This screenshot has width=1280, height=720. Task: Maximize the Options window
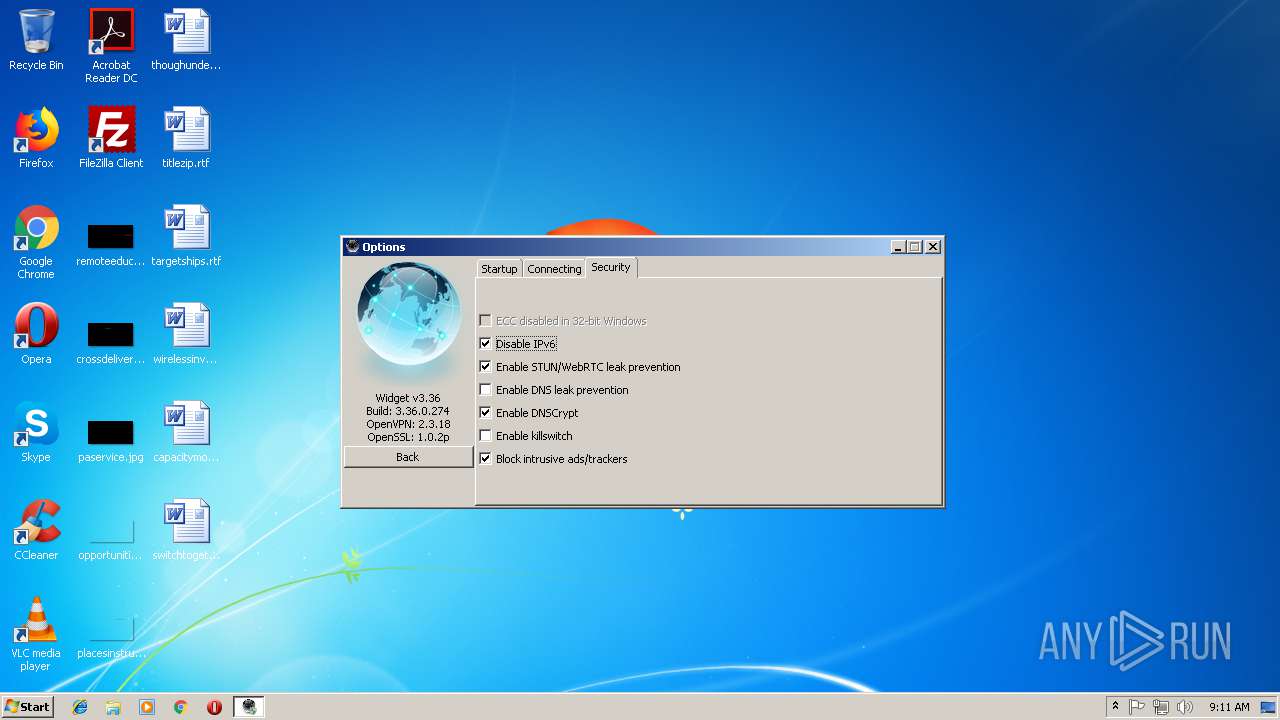coord(914,247)
